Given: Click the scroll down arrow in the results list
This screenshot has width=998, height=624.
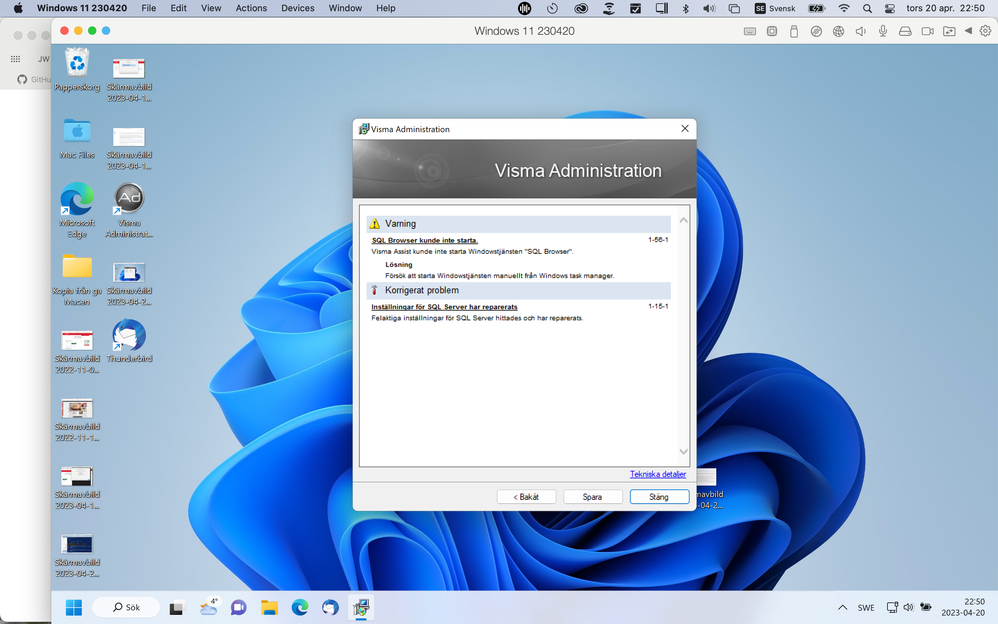Looking at the screenshot, I should point(684,451).
